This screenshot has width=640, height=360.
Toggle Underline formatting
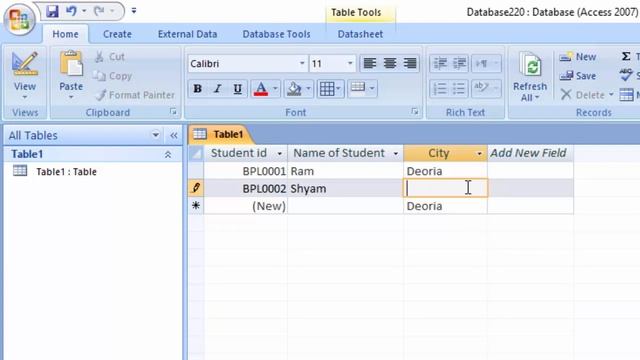pyautogui.click(x=238, y=89)
